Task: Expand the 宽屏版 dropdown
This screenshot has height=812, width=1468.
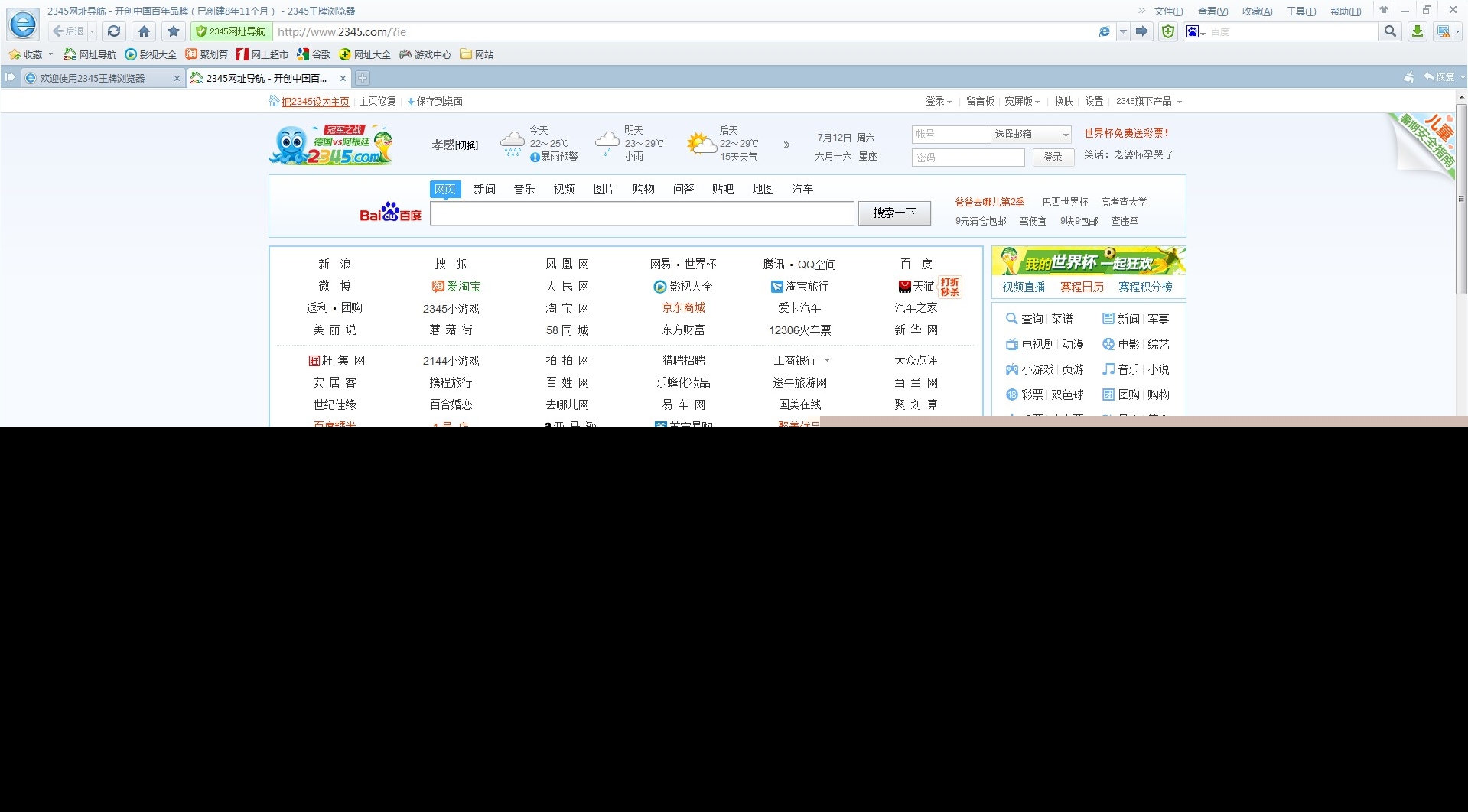Action: pos(1022,101)
